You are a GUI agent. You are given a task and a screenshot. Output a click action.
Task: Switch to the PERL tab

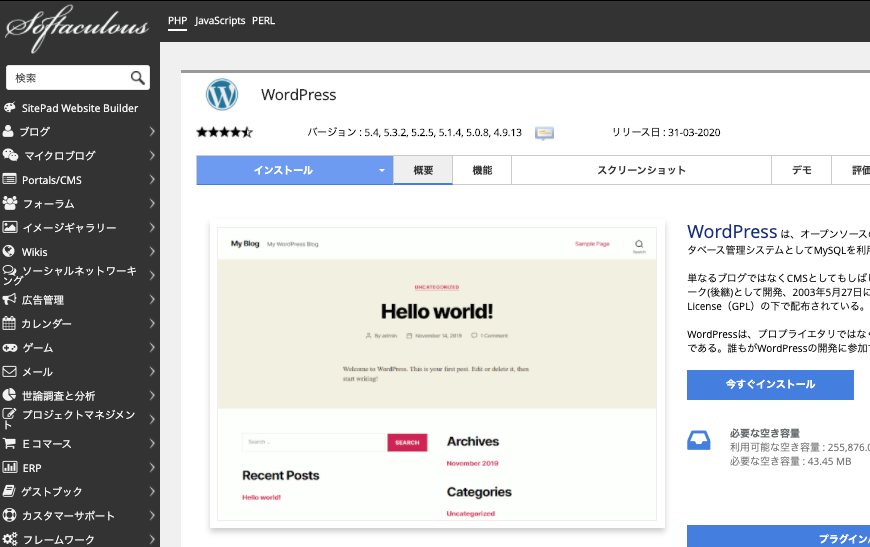(x=264, y=21)
